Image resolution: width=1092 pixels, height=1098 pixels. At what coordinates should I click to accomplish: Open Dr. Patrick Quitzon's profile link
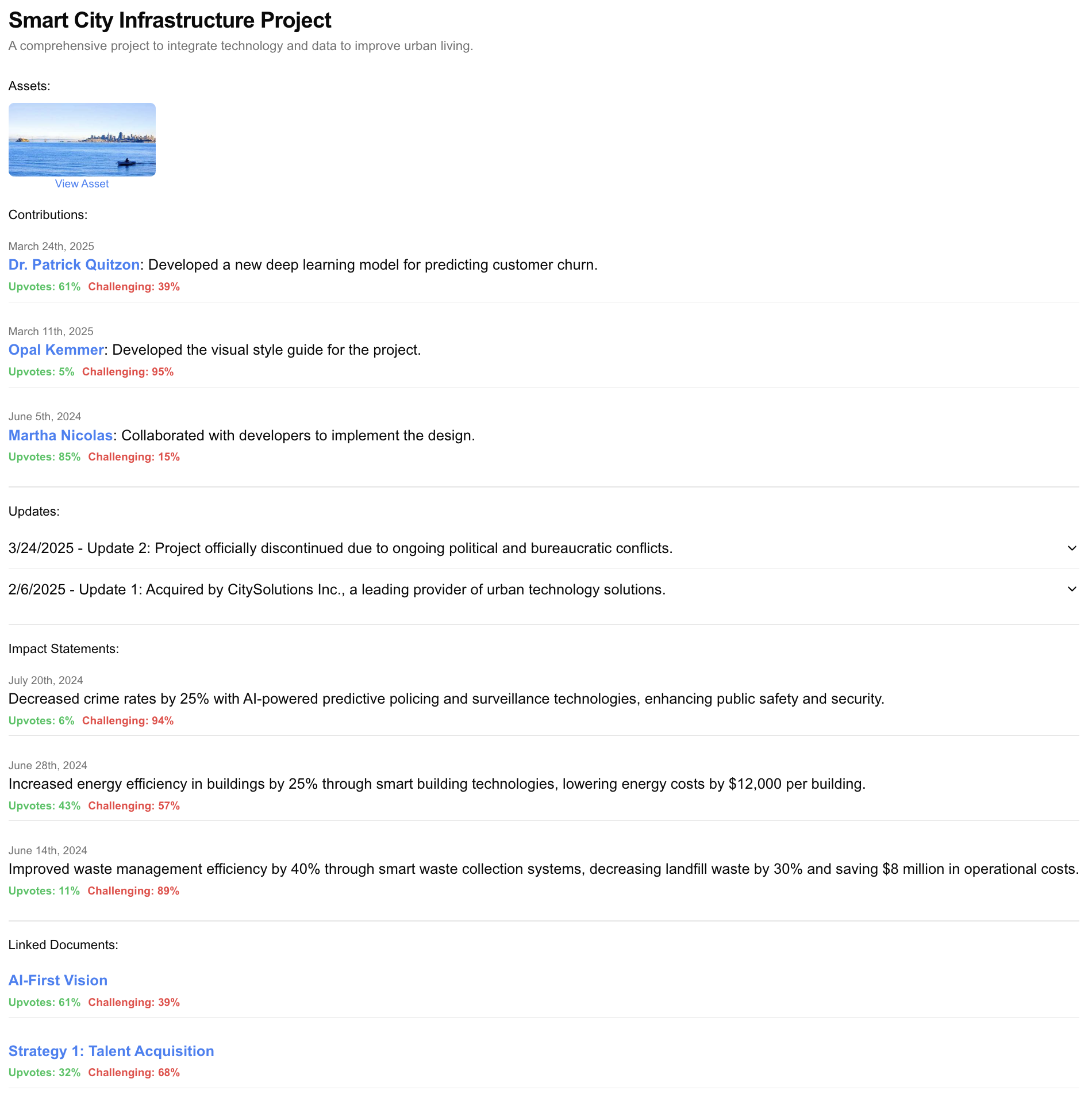pyautogui.click(x=74, y=264)
